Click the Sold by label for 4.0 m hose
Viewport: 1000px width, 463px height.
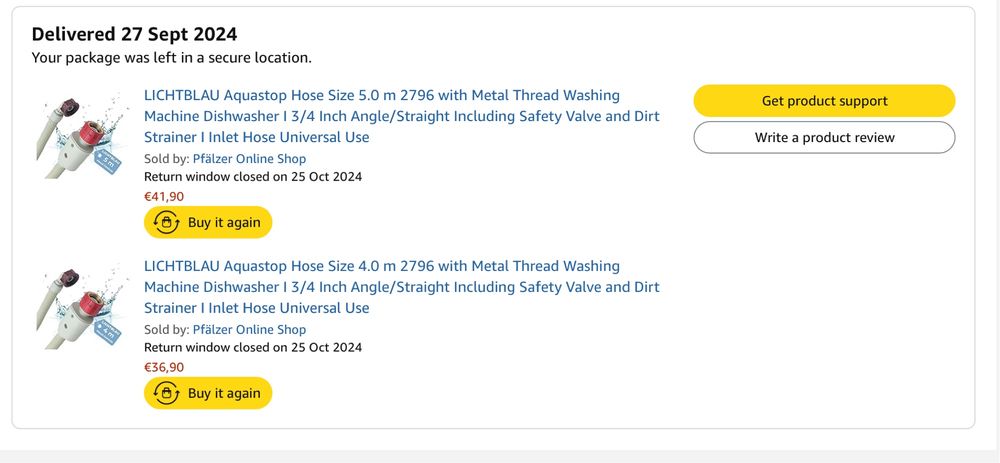pyautogui.click(x=166, y=330)
